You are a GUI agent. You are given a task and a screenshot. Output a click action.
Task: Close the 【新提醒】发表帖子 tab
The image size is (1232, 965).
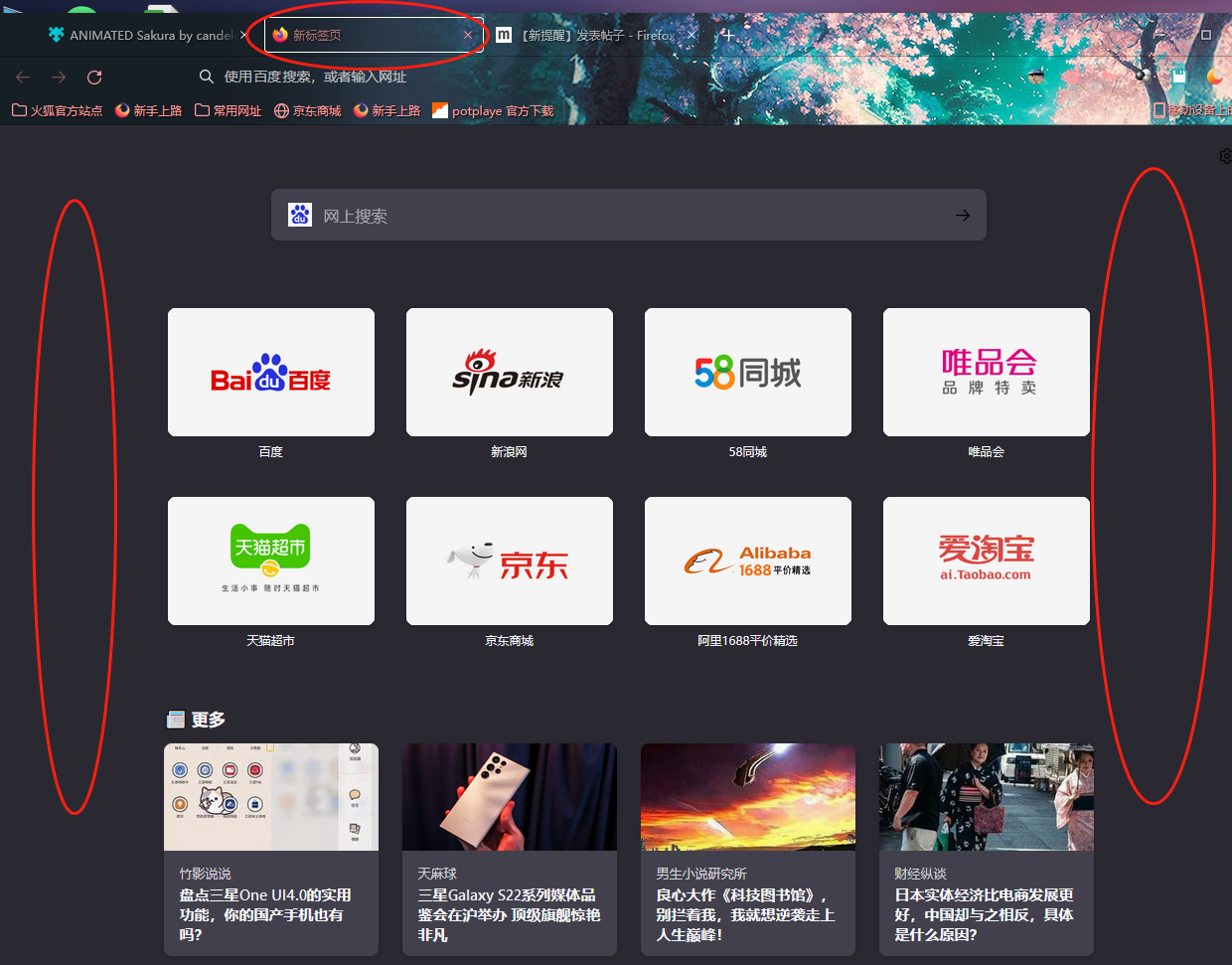coord(692,35)
